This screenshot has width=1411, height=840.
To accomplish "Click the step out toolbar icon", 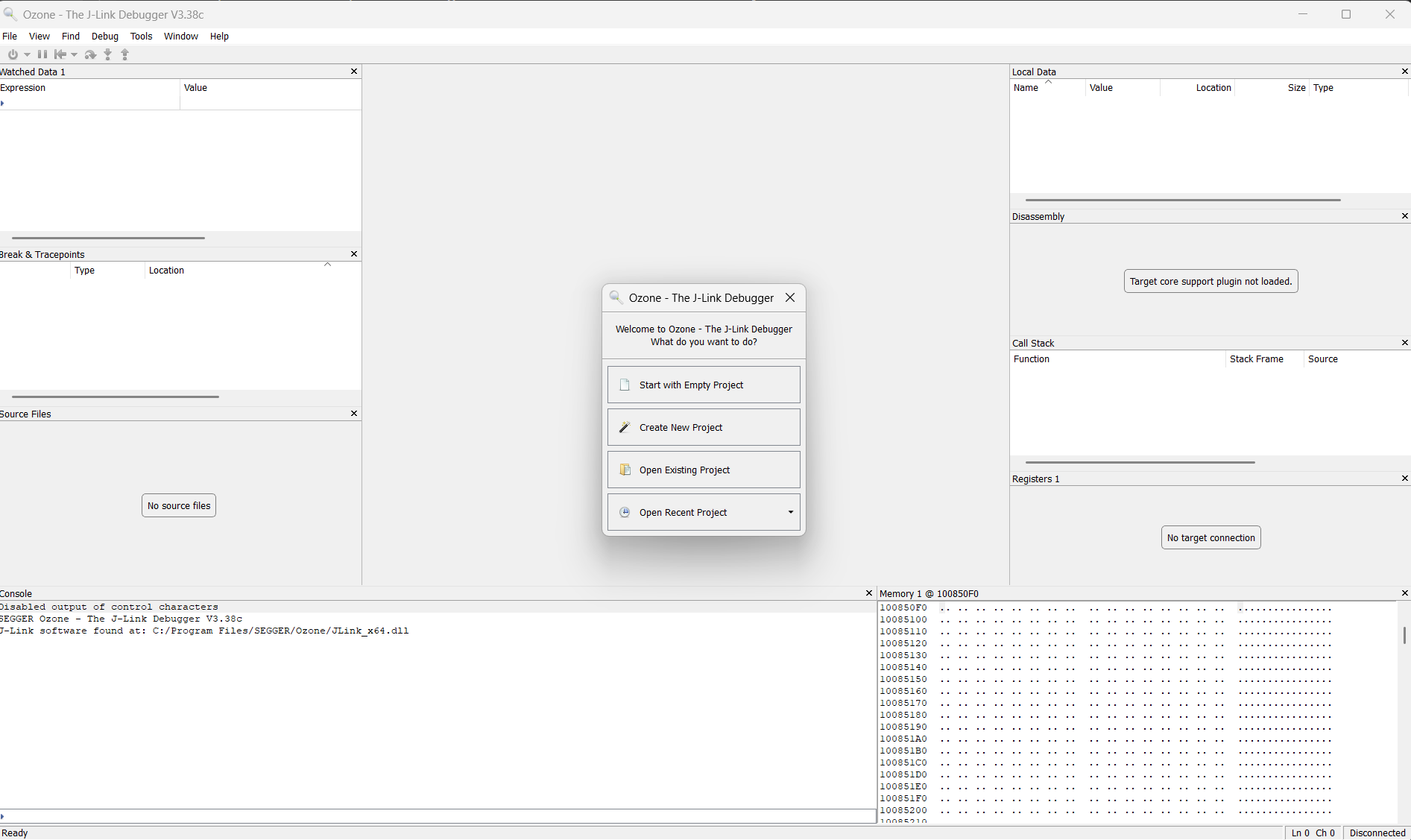I will click(125, 54).
